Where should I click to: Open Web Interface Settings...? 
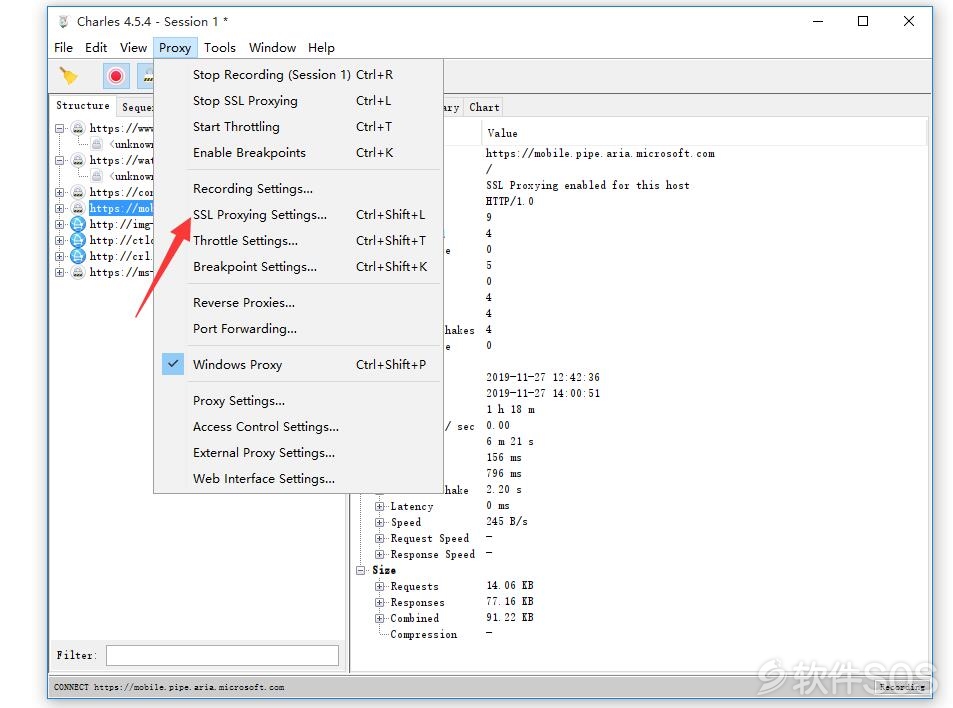[x=298, y=479]
